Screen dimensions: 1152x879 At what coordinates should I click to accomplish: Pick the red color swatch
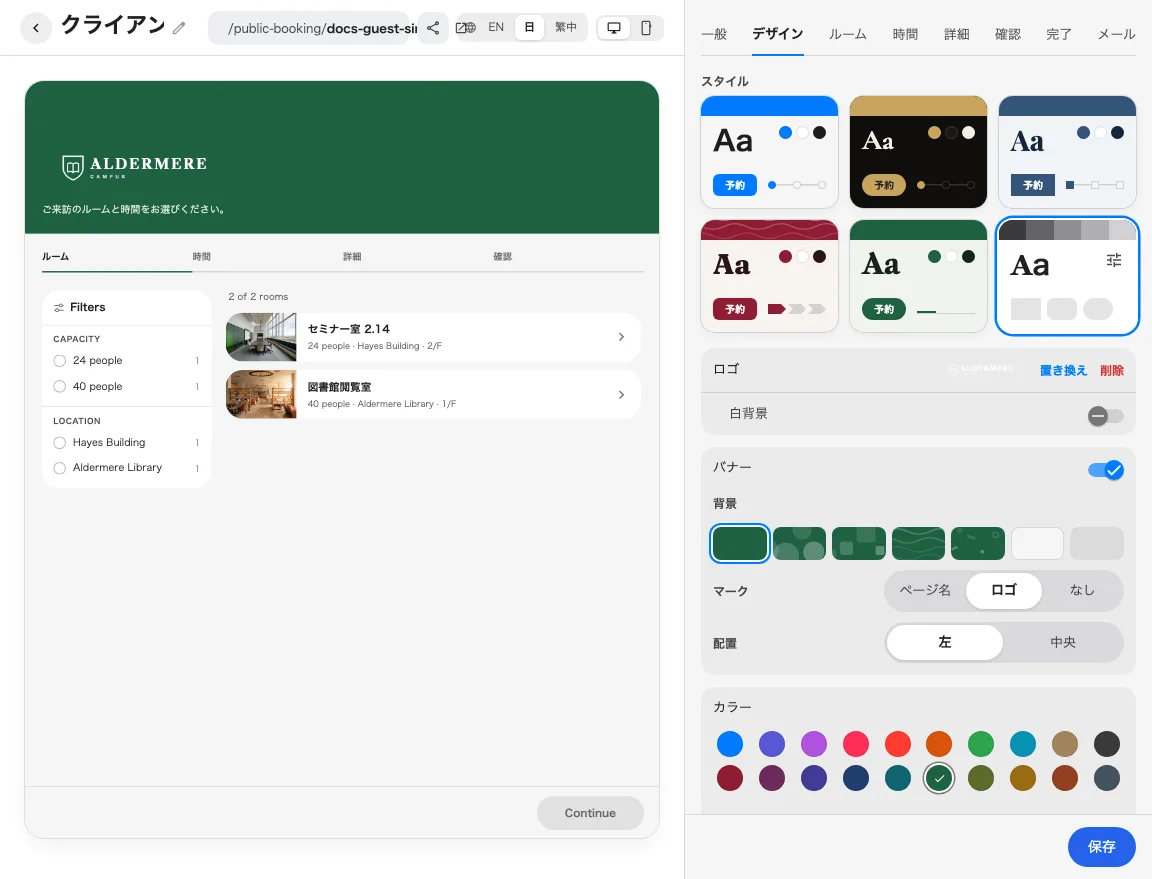[x=897, y=744]
